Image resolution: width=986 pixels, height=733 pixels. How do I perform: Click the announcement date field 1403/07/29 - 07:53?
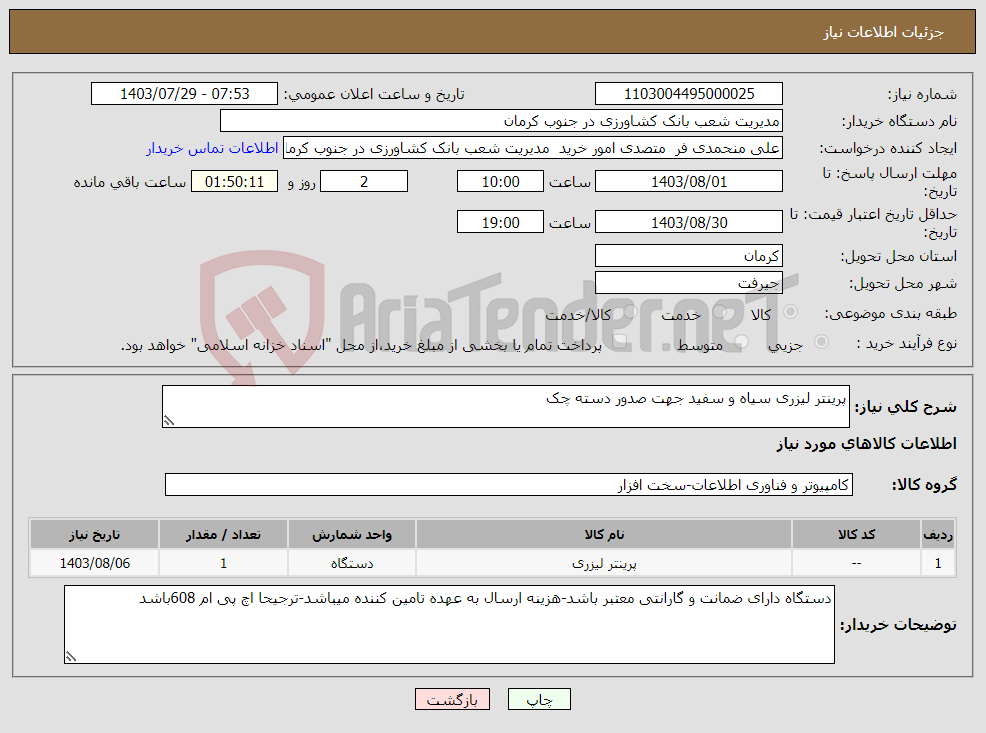point(184,94)
